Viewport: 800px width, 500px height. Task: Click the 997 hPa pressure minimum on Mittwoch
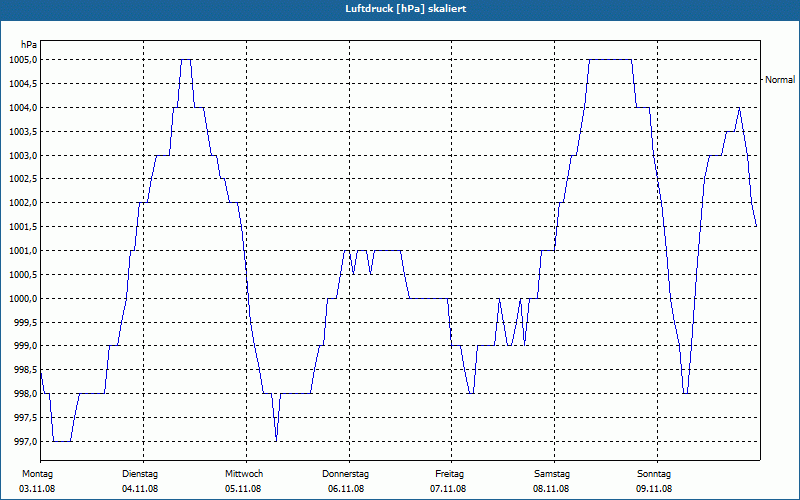click(276, 441)
